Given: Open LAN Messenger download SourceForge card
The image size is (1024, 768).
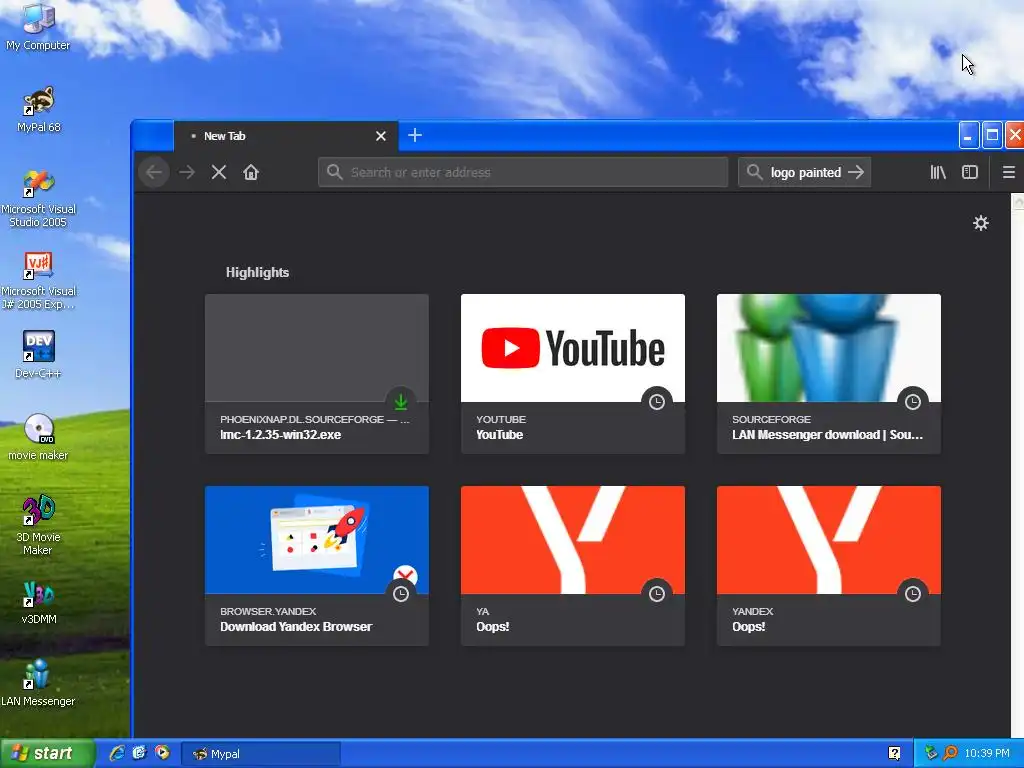Looking at the screenshot, I should pyautogui.click(x=829, y=374).
